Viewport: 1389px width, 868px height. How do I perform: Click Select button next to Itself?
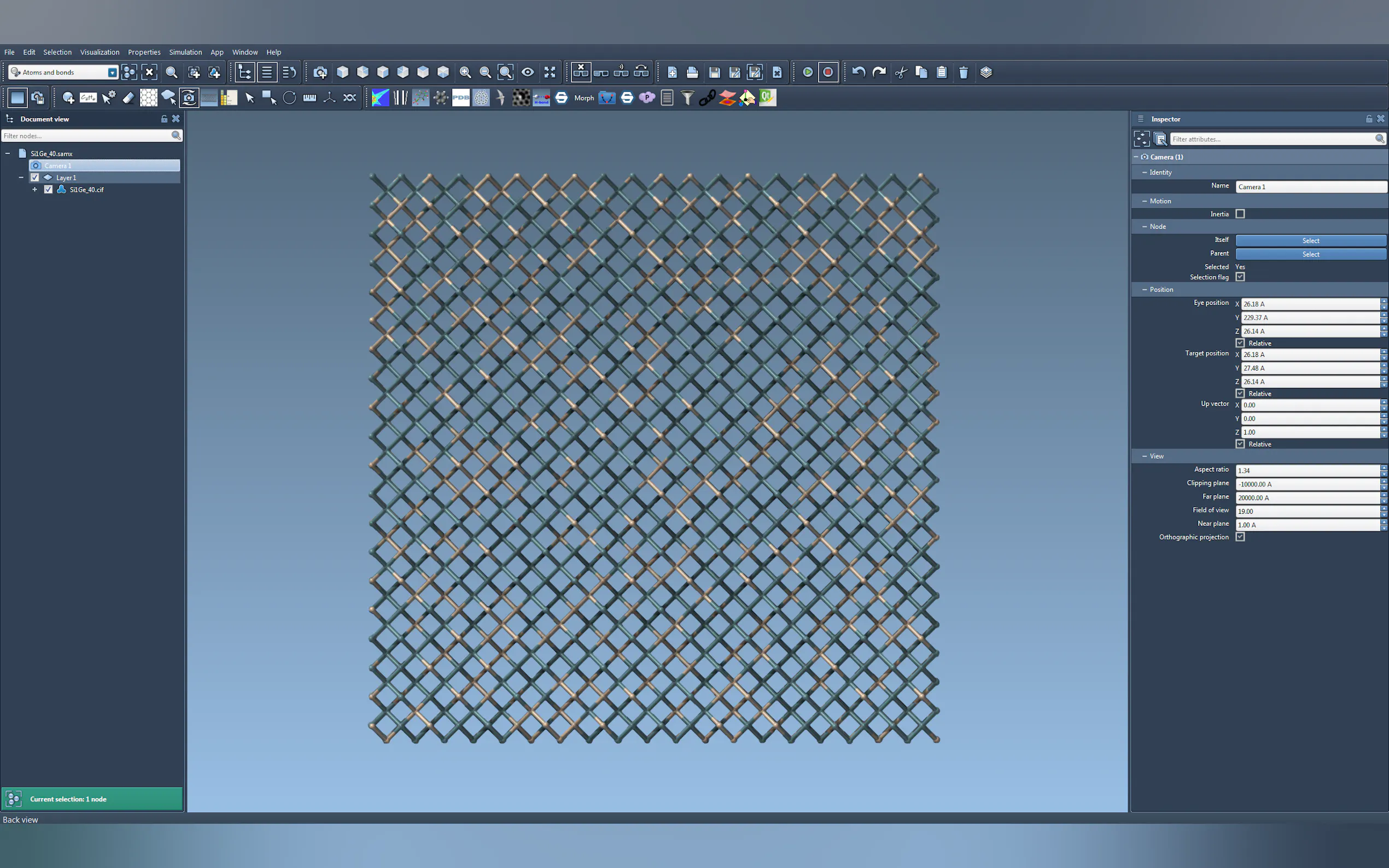pos(1310,241)
